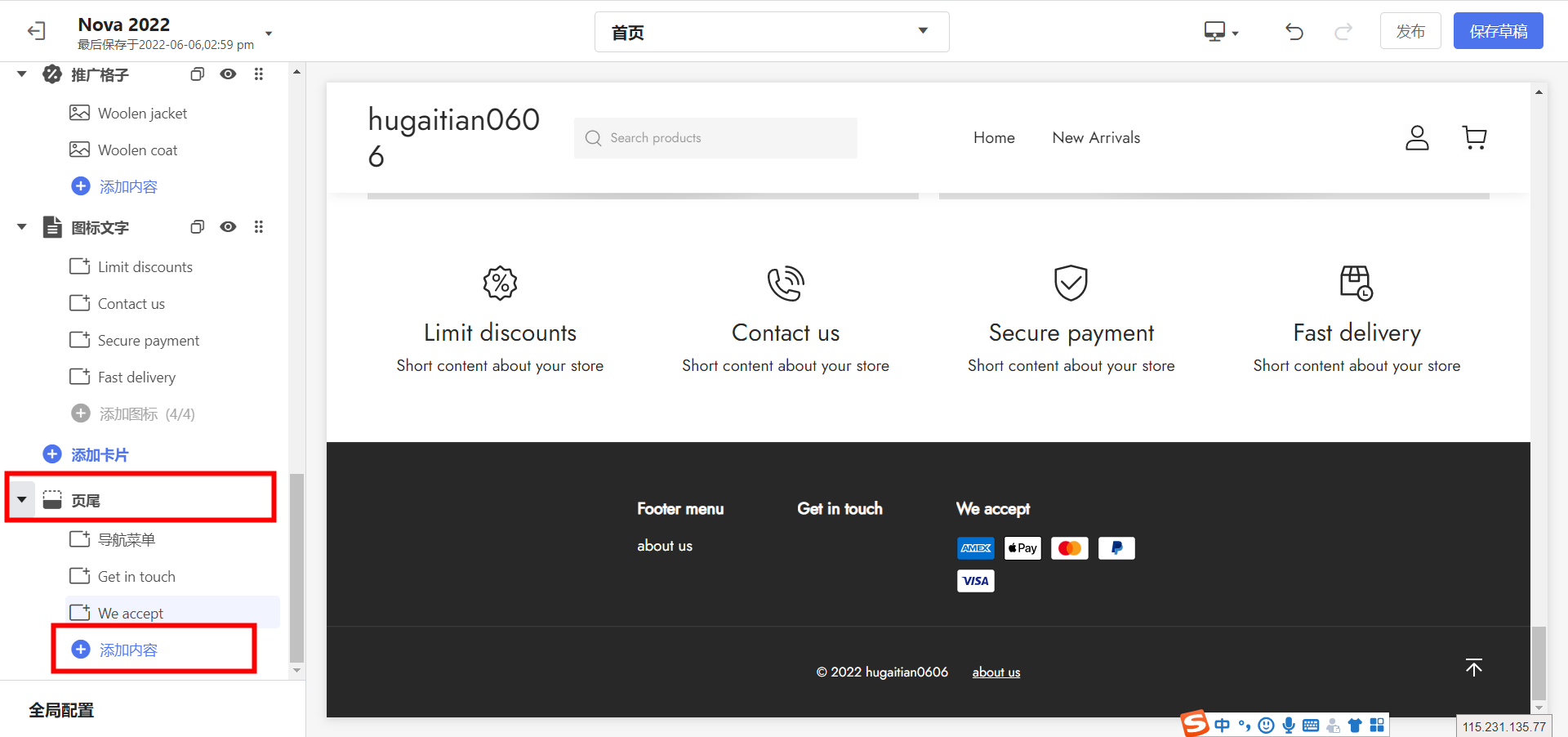Click the American Express payment icon

[976, 548]
